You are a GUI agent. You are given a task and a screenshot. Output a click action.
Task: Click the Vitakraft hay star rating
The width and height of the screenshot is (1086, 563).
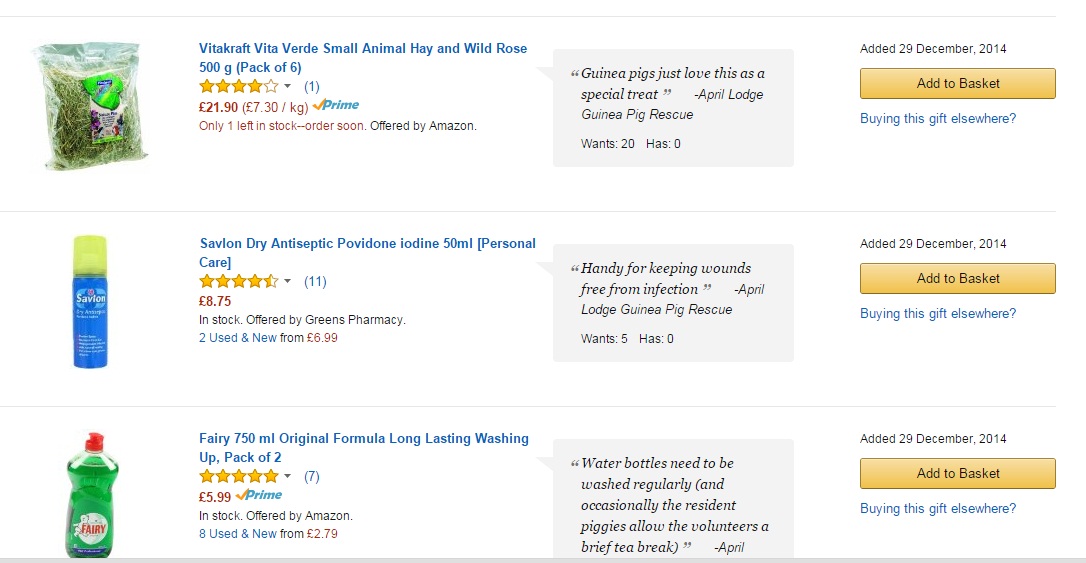(x=239, y=86)
